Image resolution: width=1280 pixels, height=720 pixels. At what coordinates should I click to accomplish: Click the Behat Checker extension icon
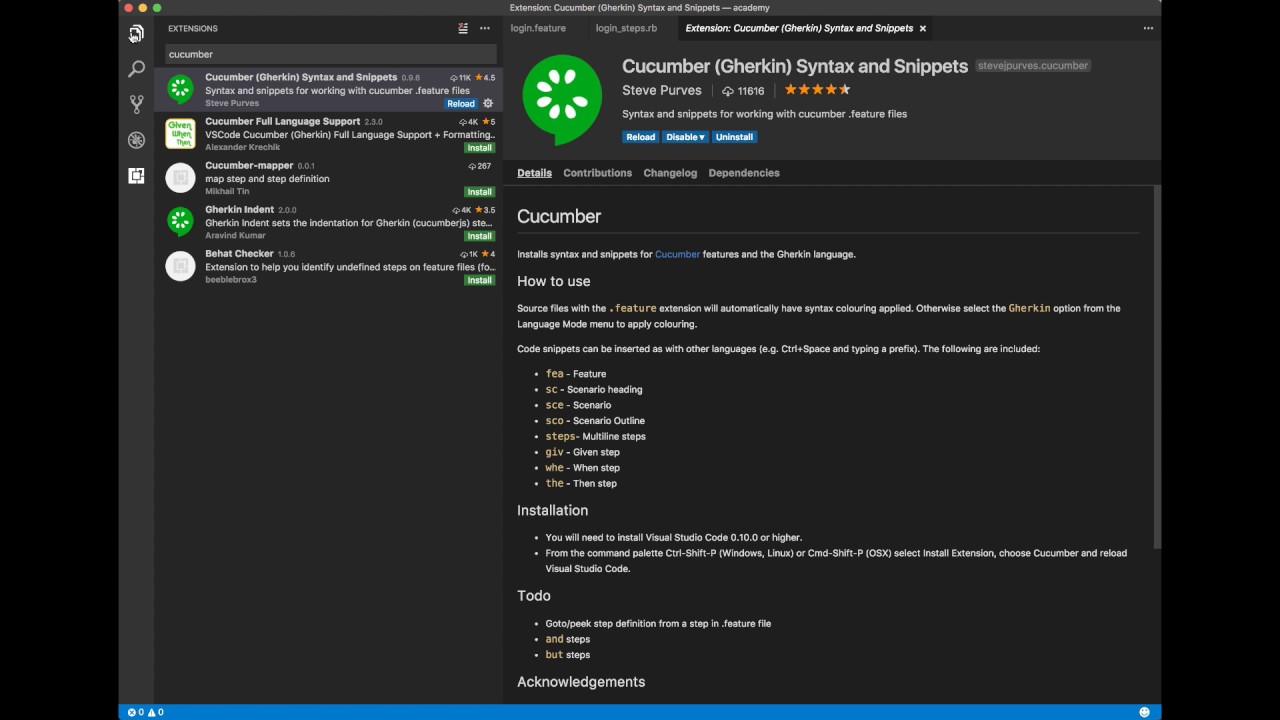coord(180,265)
